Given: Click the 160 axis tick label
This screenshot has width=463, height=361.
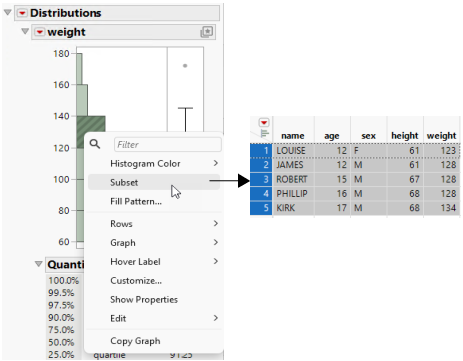Looking at the screenshot, I should (61, 85).
